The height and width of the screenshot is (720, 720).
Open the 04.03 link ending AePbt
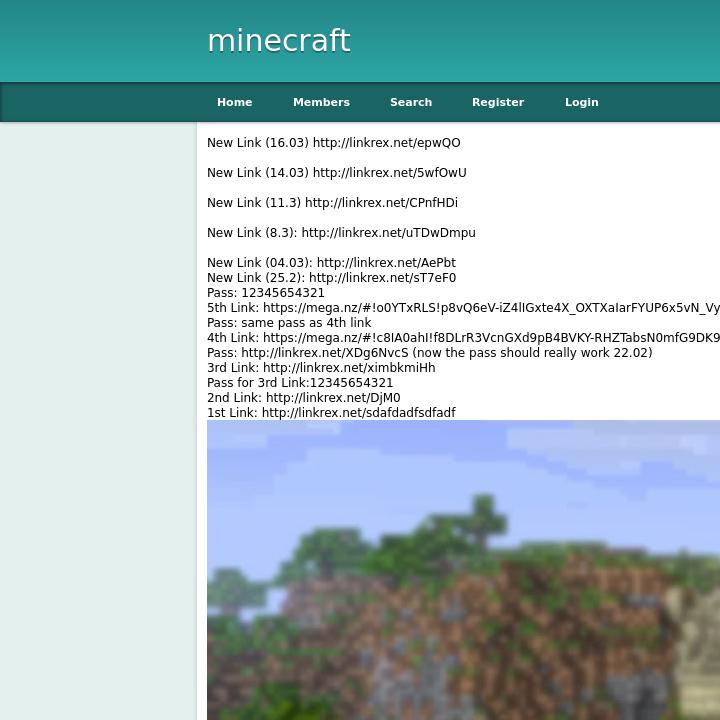(x=386, y=263)
